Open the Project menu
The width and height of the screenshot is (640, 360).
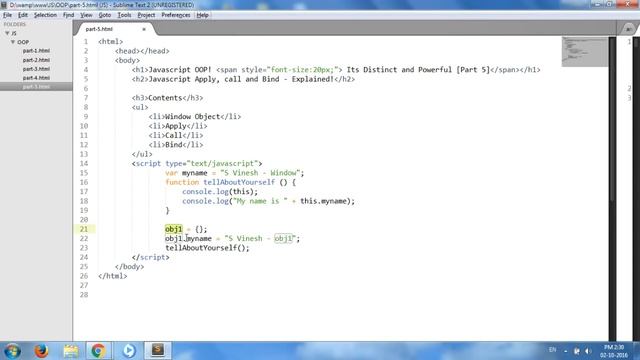tap(146, 15)
